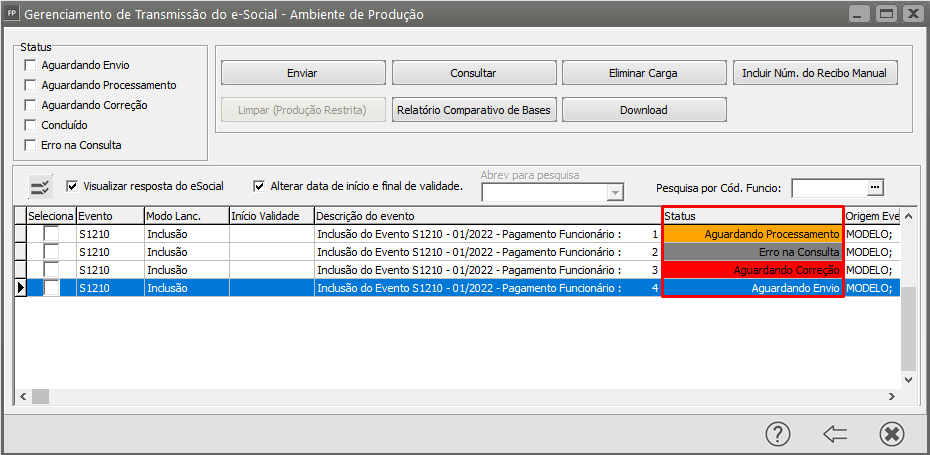
Task: Click red Aguardando Correção status cell
Action: 753,270
